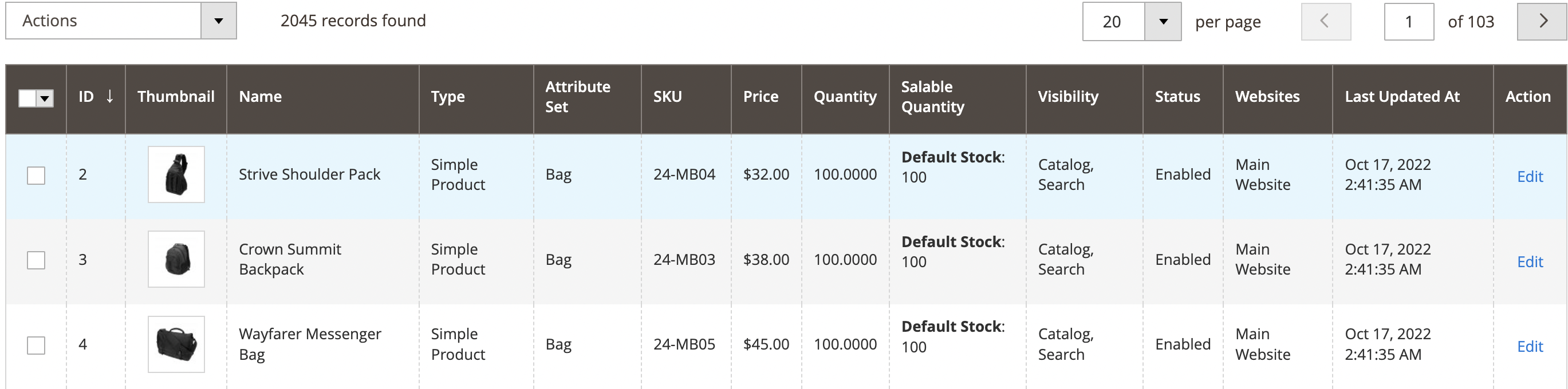Click the ID column sort arrow
This screenshot has width=1568, height=389.
109,96
